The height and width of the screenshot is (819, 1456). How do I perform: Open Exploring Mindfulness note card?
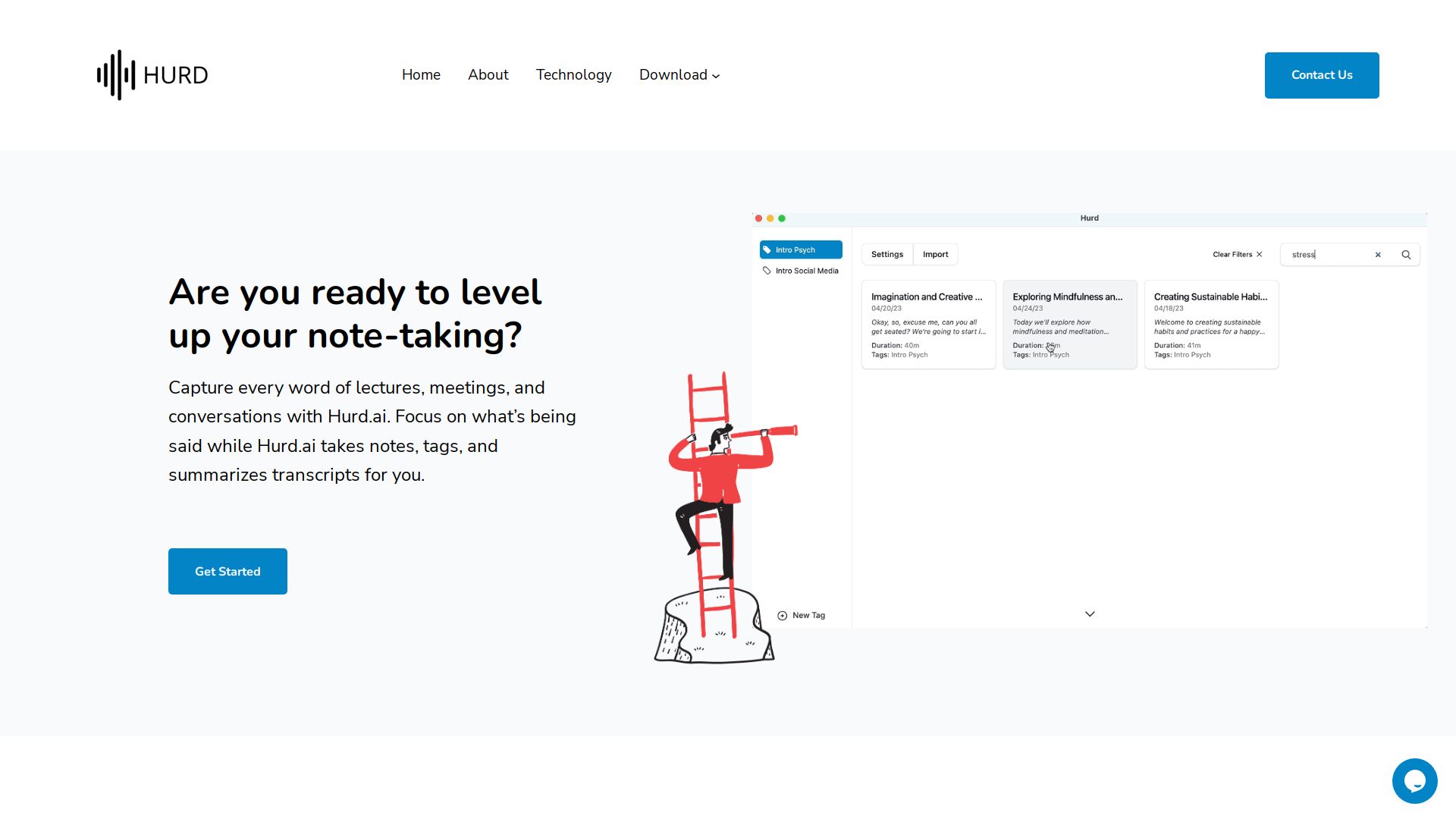[x=1069, y=325]
